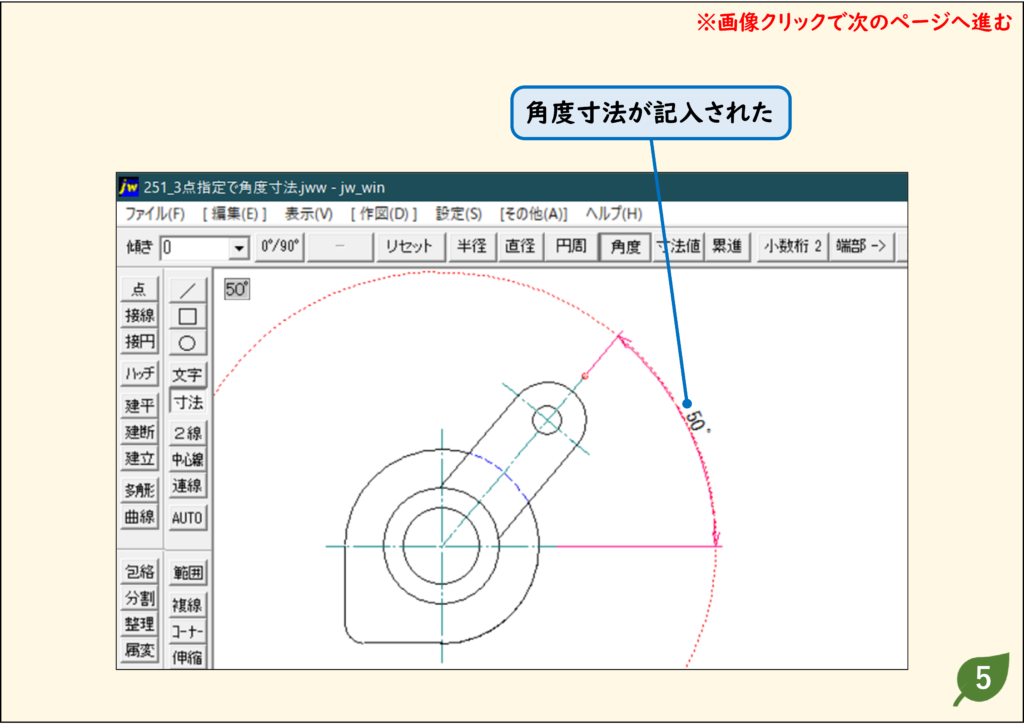This screenshot has height=724, width=1024.
Task: Click the 累進 progressive dimension button
Action: tap(727, 247)
